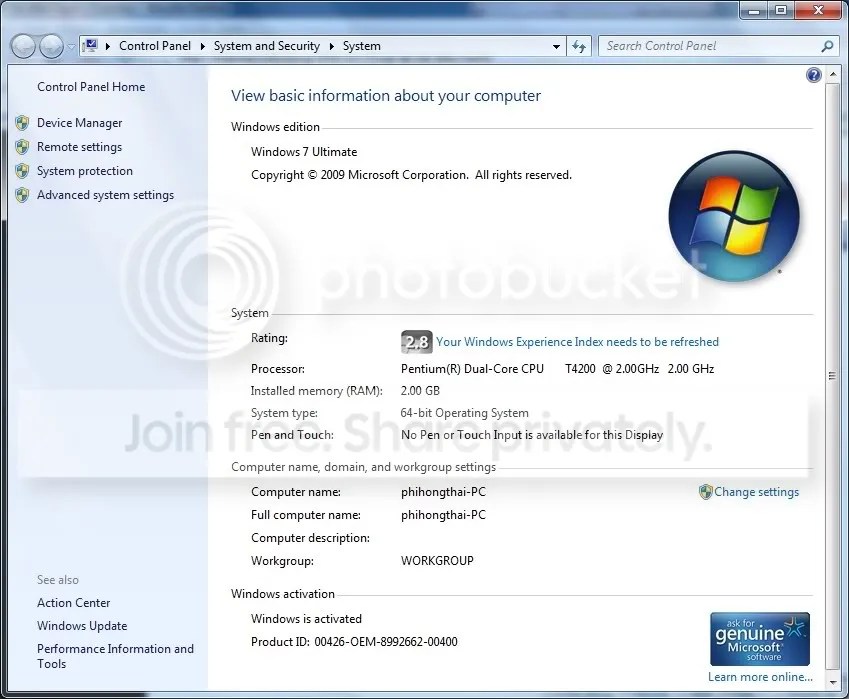Select System and Security breadcrumb
The height and width of the screenshot is (699, 849).
pos(266,46)
